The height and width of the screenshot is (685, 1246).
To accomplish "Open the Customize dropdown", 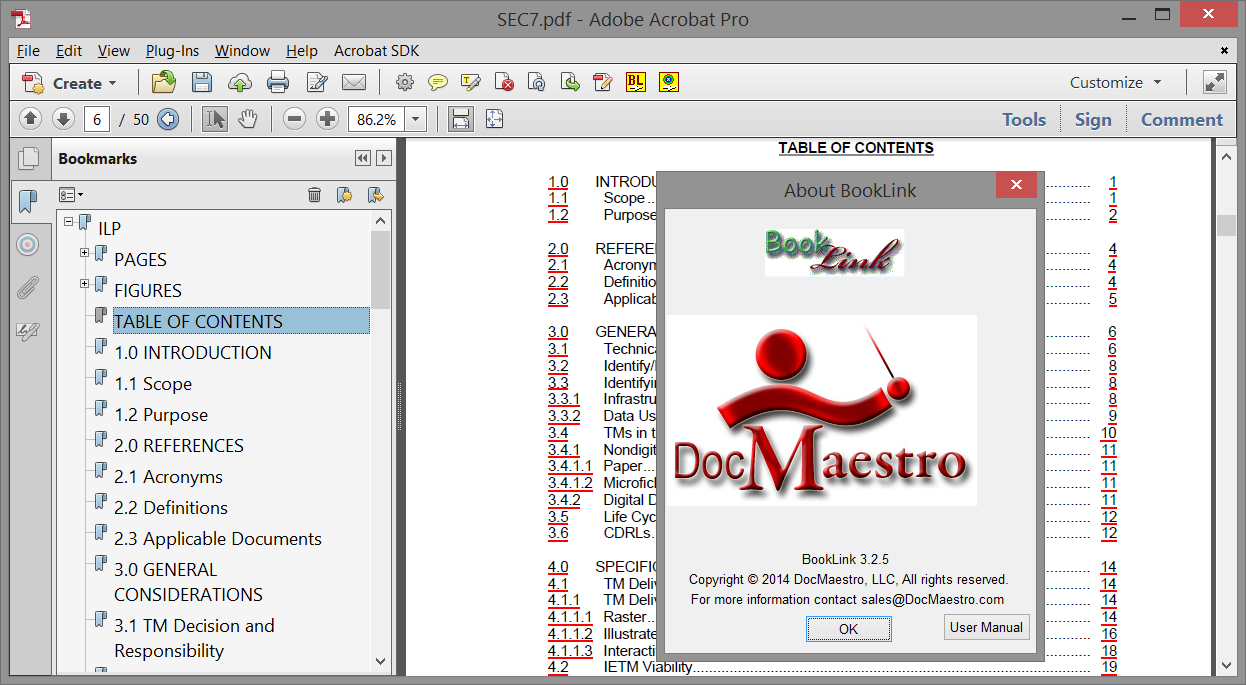I will pos(1116,83).
